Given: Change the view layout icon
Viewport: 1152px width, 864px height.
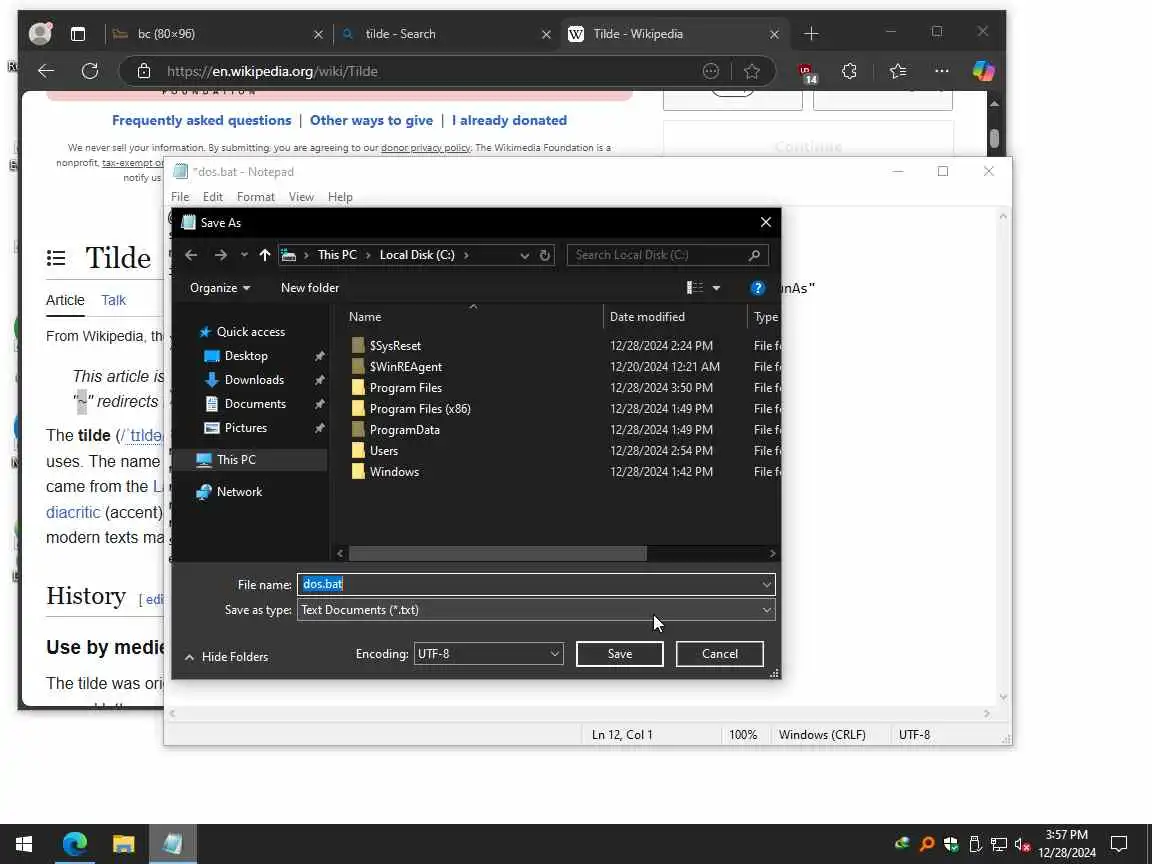Looking at the screenshot, I should click(x=694, y=288).
